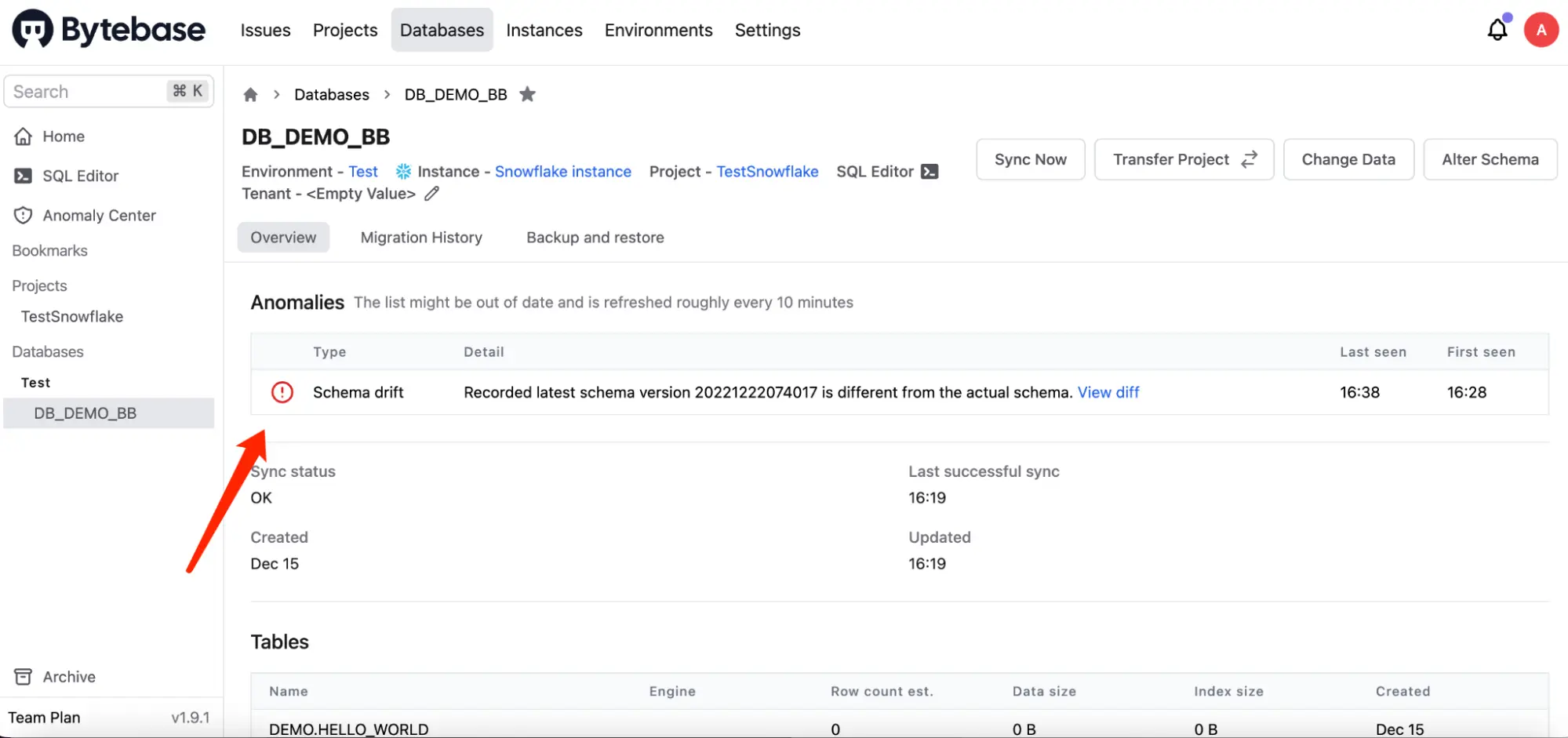Click the Schema drift type cell
The image size is (1568, 738).
click(358, 392)
